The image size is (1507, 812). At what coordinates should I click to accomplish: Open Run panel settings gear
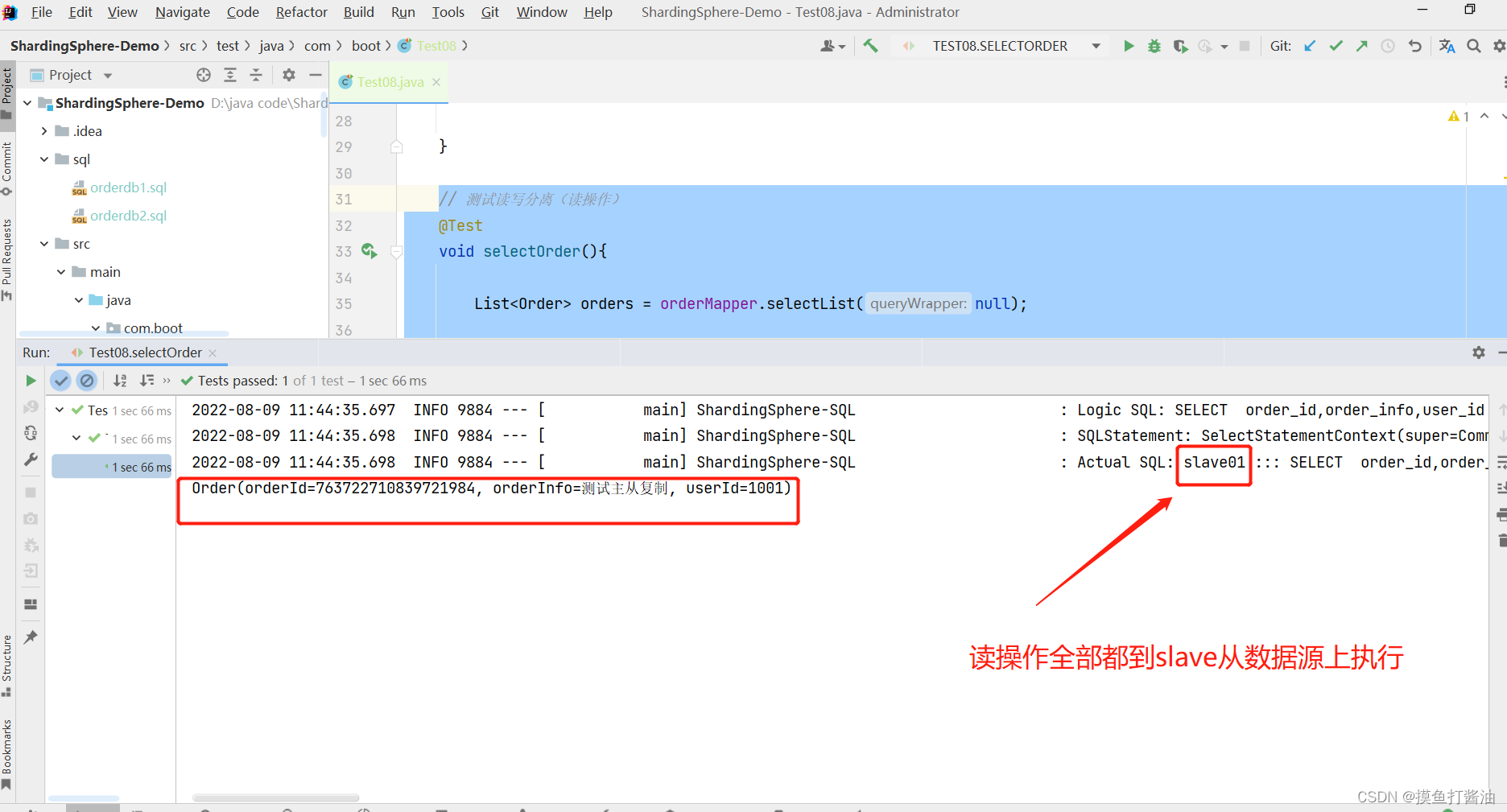[x=1479, y=352]
